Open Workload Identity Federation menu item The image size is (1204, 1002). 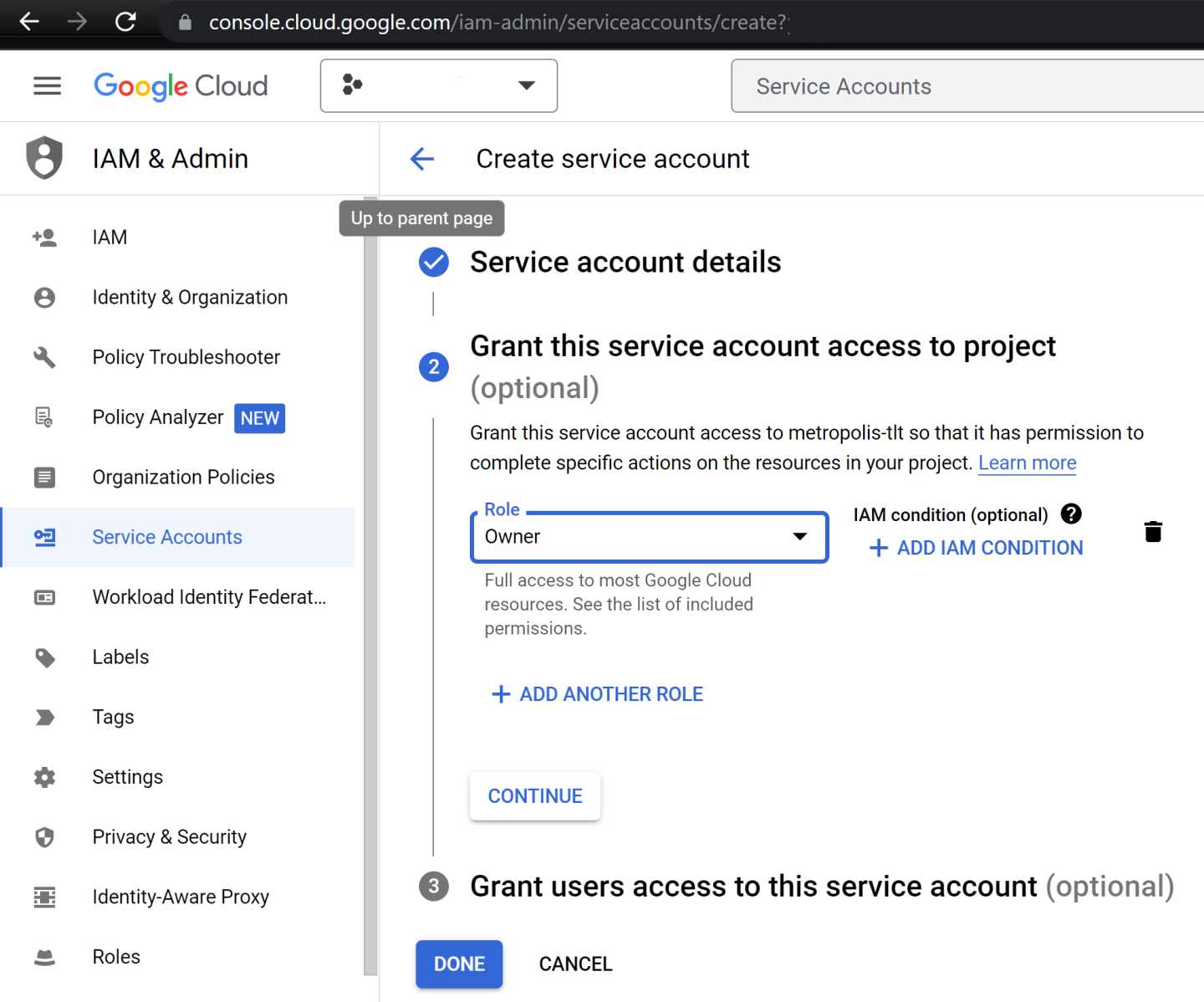click(209, 597)
